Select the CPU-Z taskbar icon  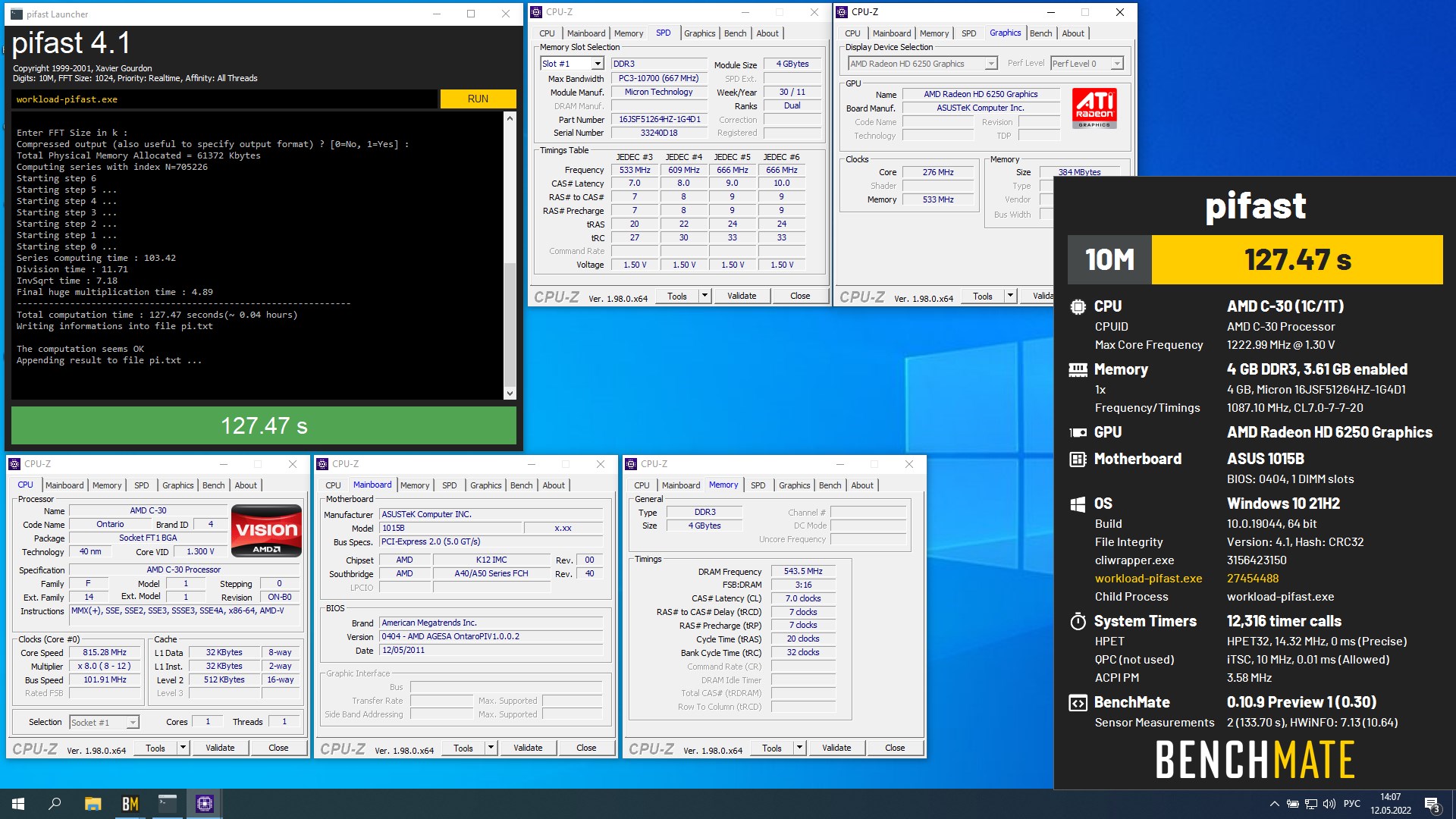pos(205,804)
